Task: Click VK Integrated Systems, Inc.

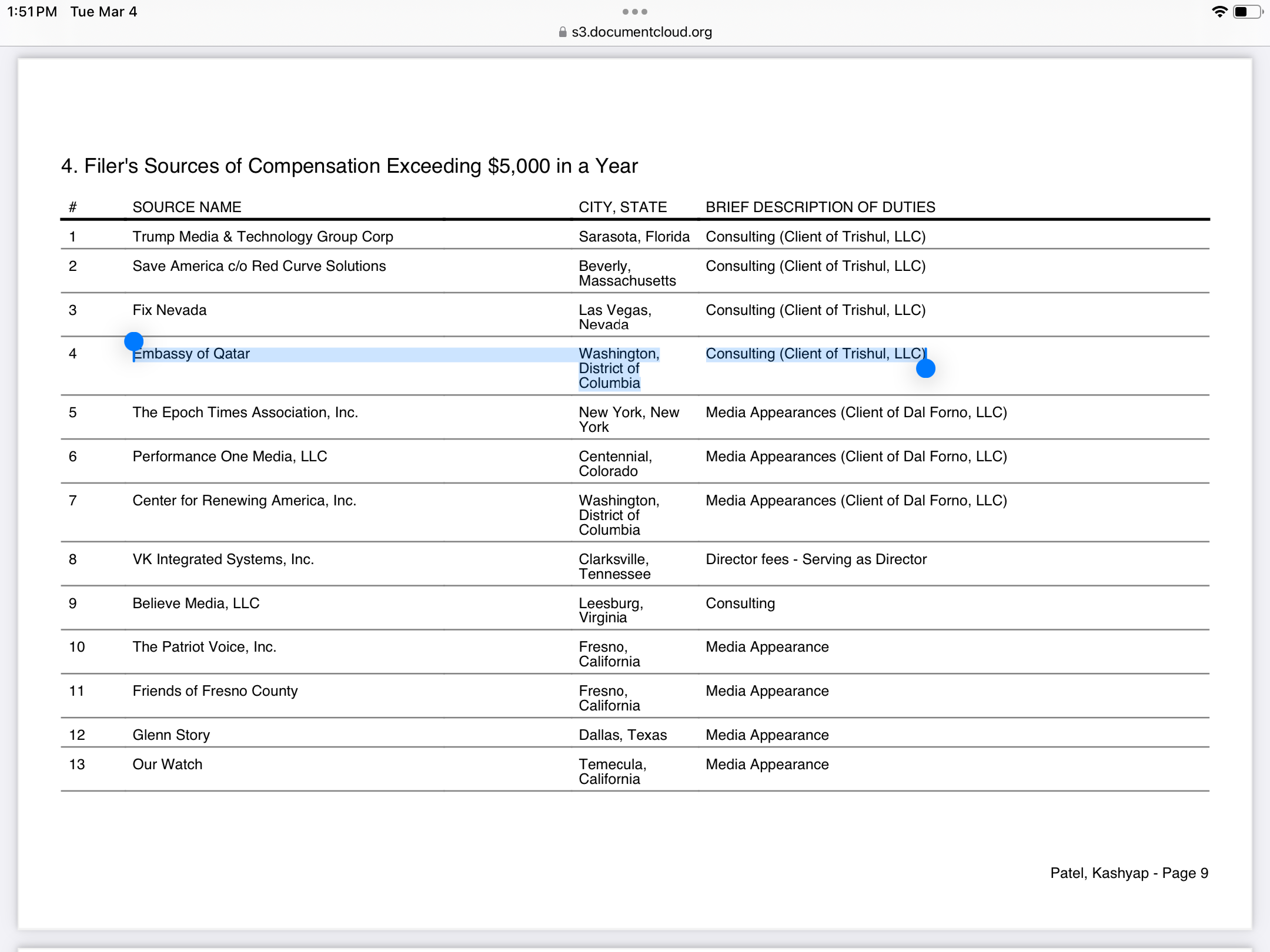Action: point(223,559)
